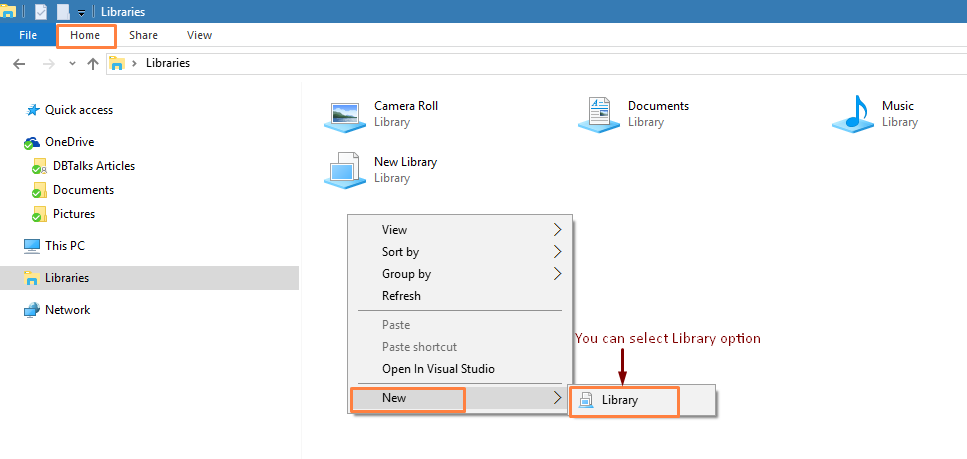Open the Camera Roll library icon

pos(345,114)
